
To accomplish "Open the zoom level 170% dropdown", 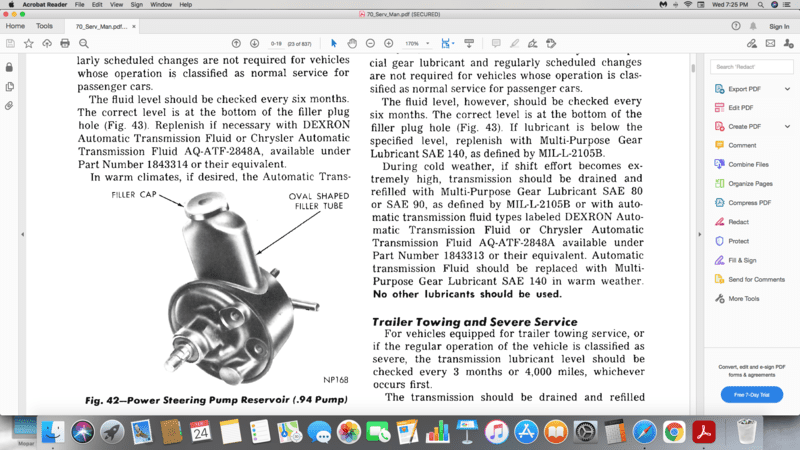I will 417,43.
